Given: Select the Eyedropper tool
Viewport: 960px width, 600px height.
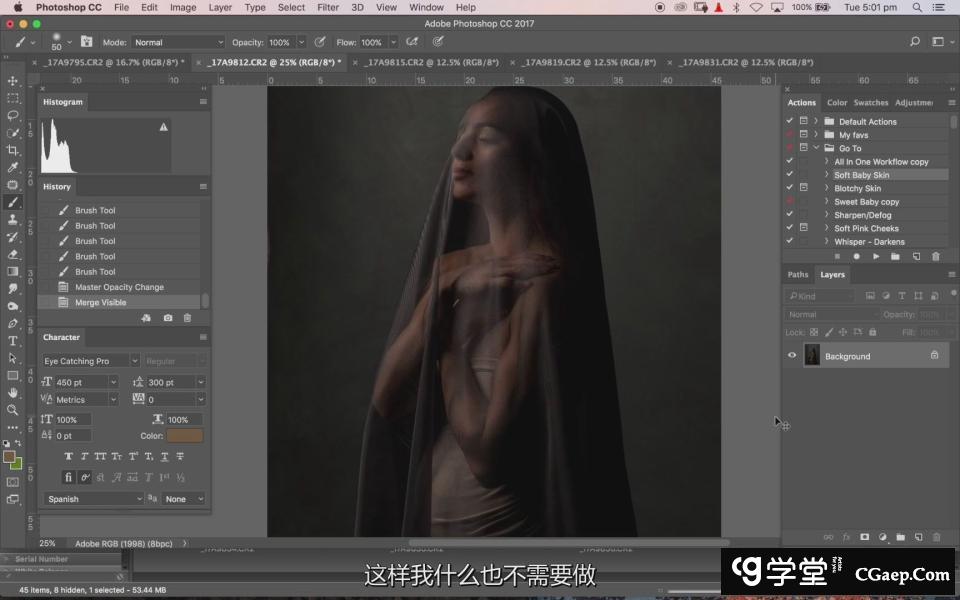Looking at the screenshot, I should [13, 167].
